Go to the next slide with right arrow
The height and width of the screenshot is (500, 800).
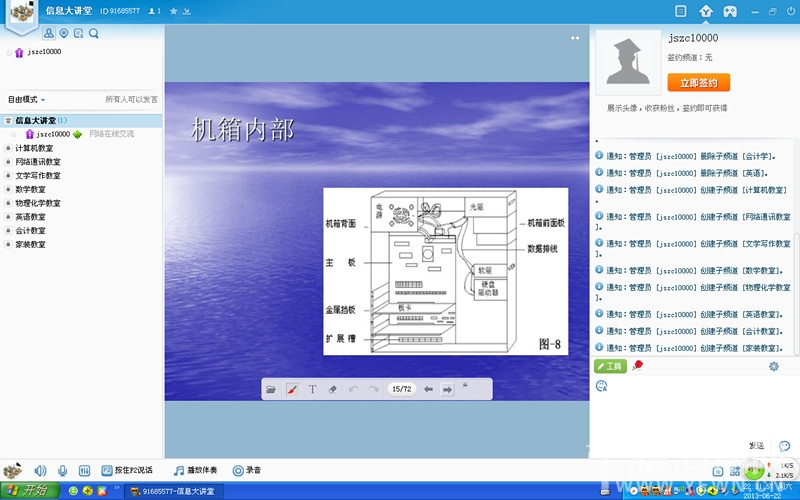coord(447,389)
